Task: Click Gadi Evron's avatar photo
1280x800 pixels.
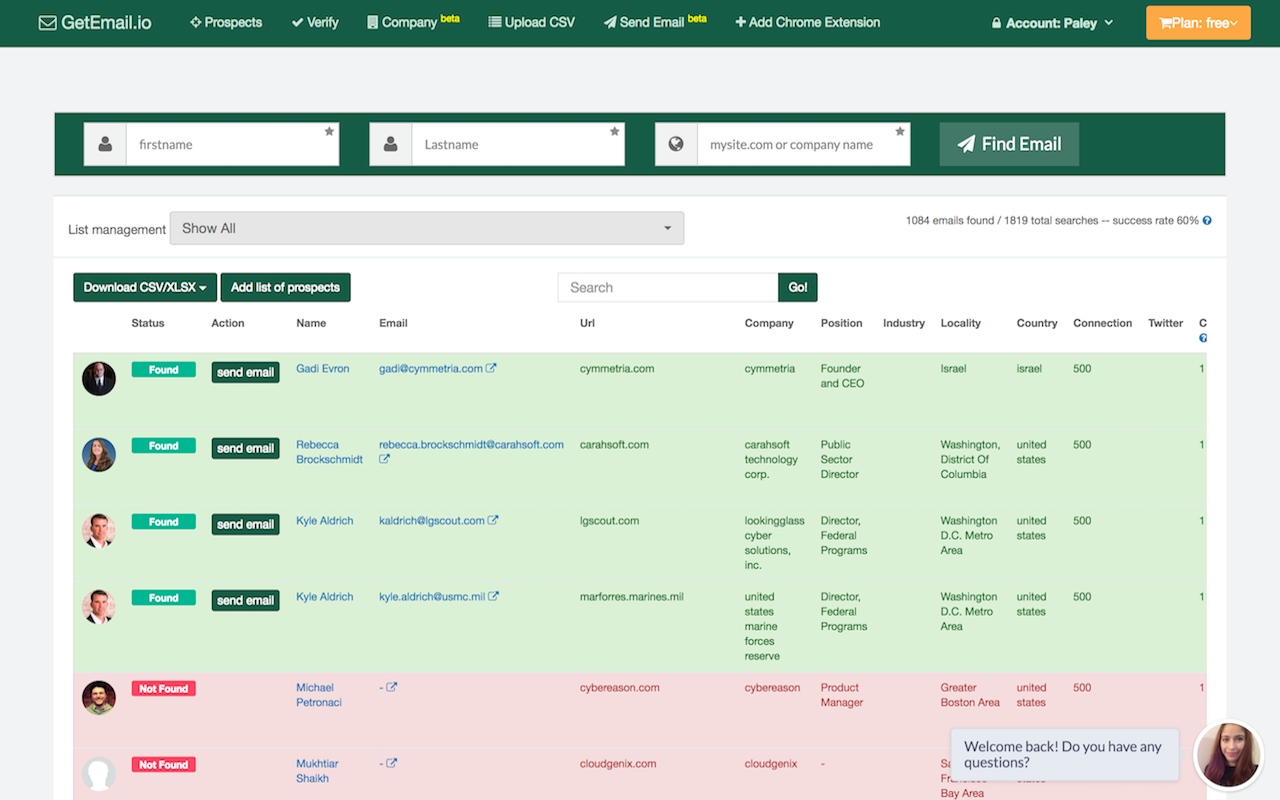Action: (x=99, y=379)
